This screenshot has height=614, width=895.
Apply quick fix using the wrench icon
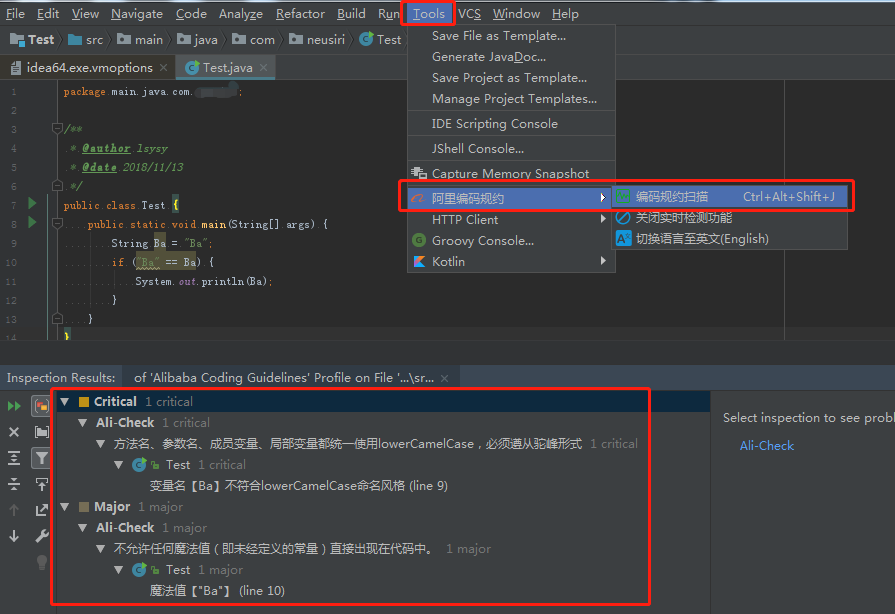pos(41,534)
